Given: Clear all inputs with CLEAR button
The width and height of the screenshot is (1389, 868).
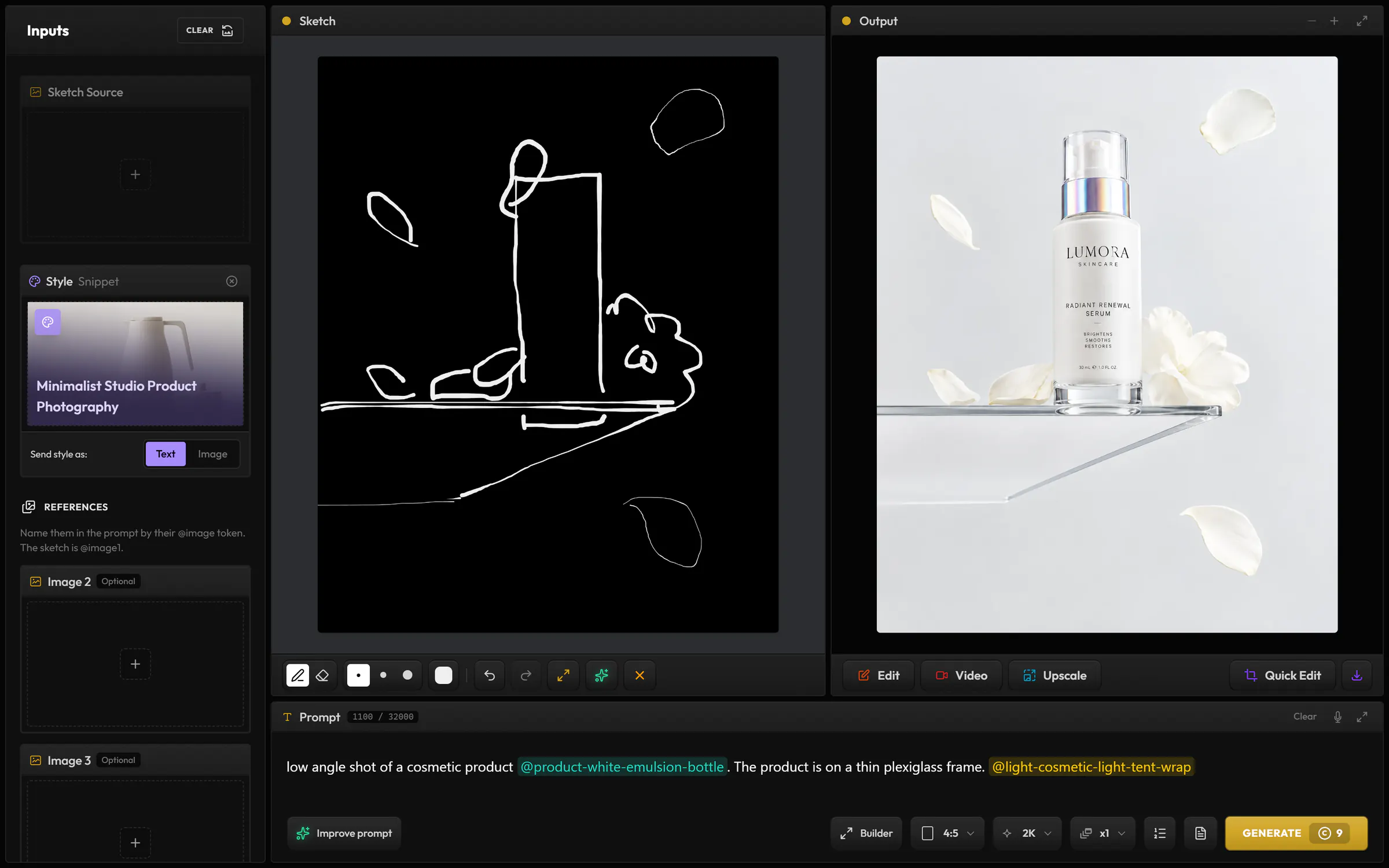Looking at the screenshot, I should pyautogui.click(x=210, y=30).
